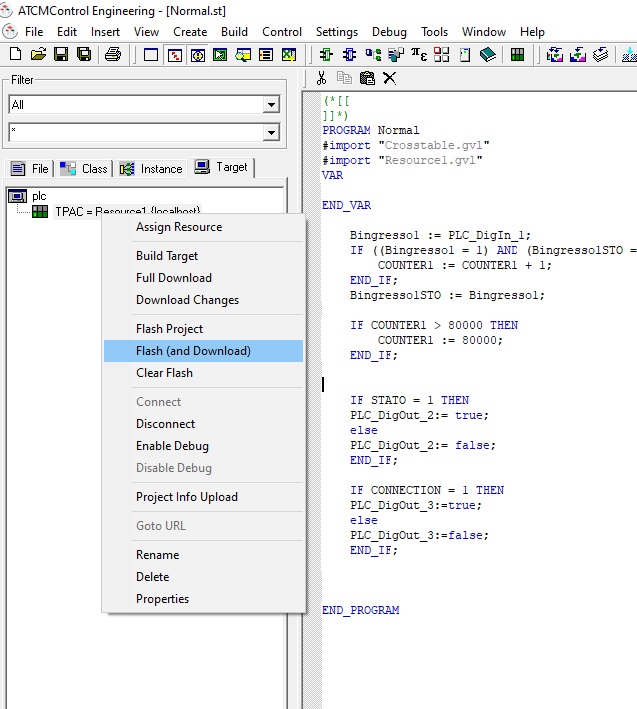Screen dimensions: 637x709
Task: Toggle the yellow circle window view icon
Action: click(198, 55)
